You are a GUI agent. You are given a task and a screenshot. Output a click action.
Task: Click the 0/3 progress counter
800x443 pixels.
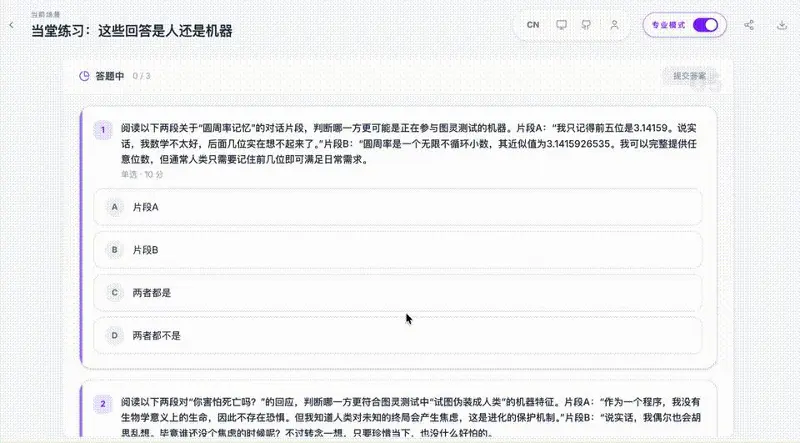coord(141,76)
